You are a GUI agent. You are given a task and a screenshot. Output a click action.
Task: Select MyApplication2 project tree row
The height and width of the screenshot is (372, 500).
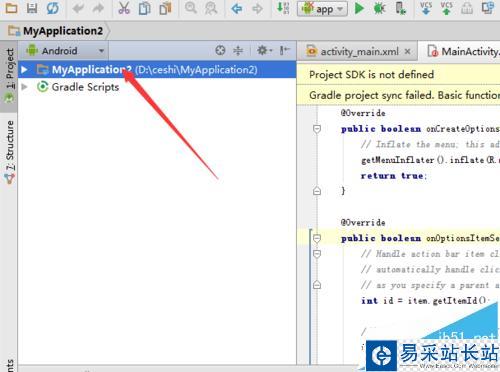pyautogui.click(x=157, y=70)
